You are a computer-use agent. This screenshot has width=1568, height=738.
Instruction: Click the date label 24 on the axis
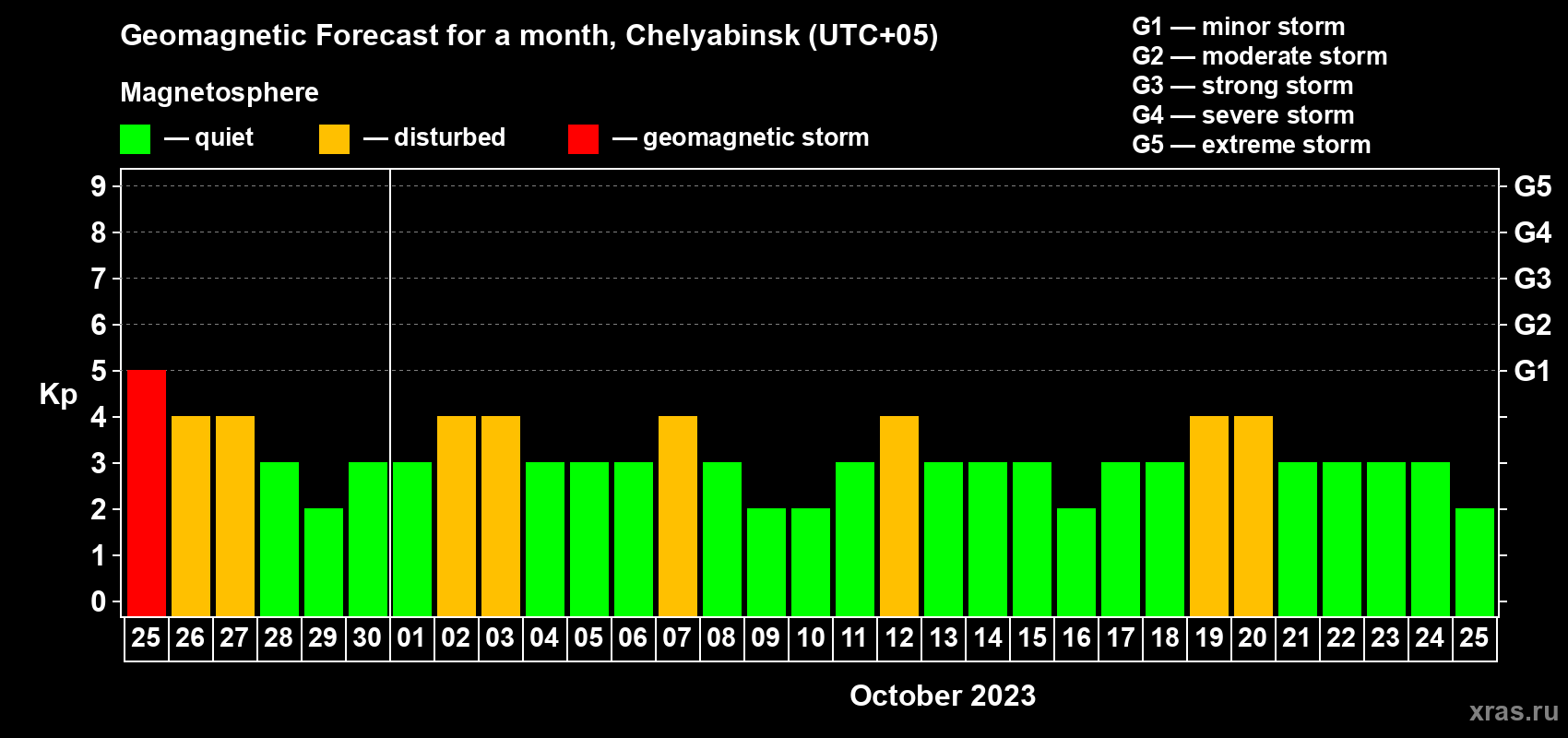[x=1430, y=638]
